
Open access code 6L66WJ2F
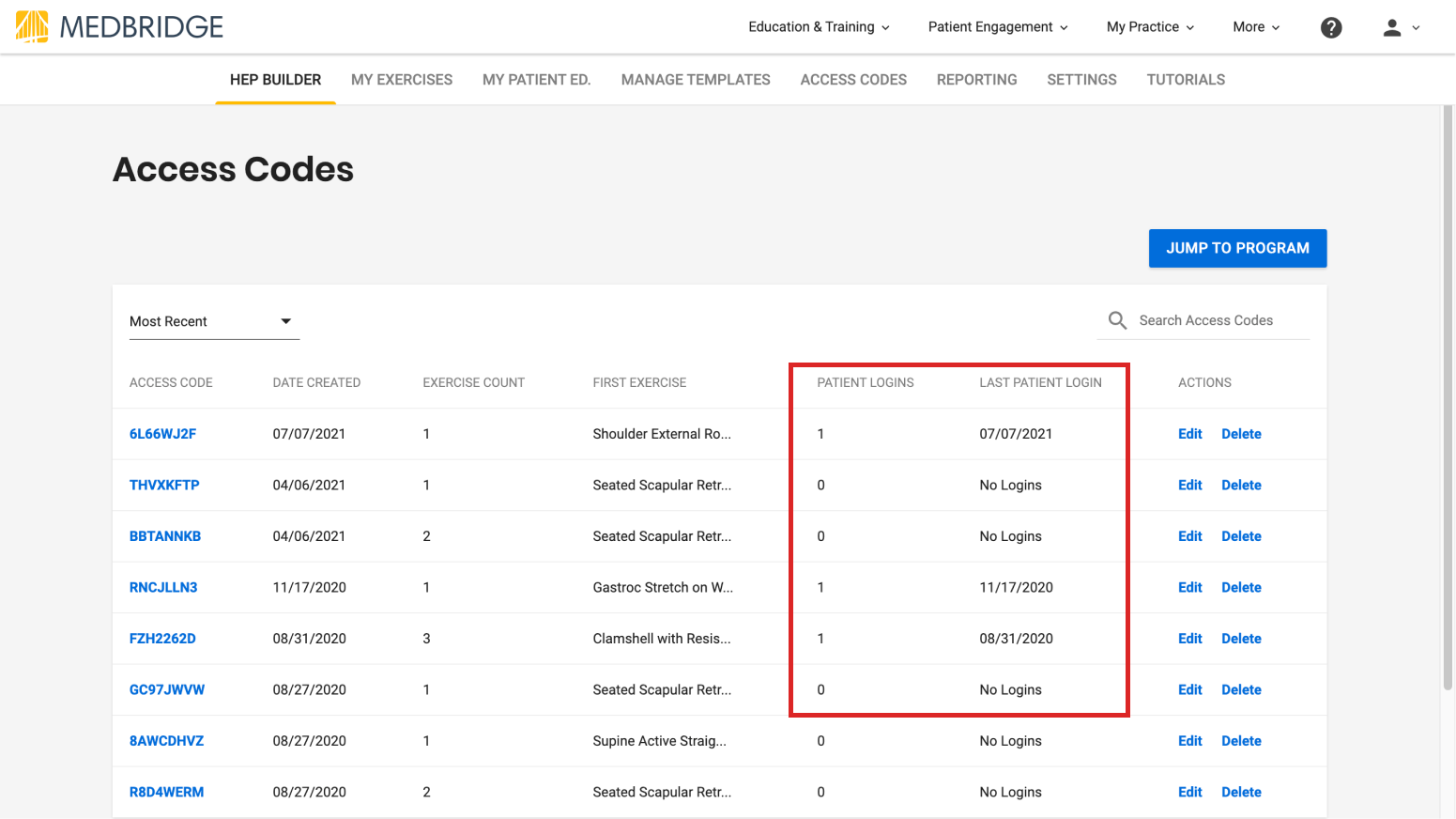point(163,434)
